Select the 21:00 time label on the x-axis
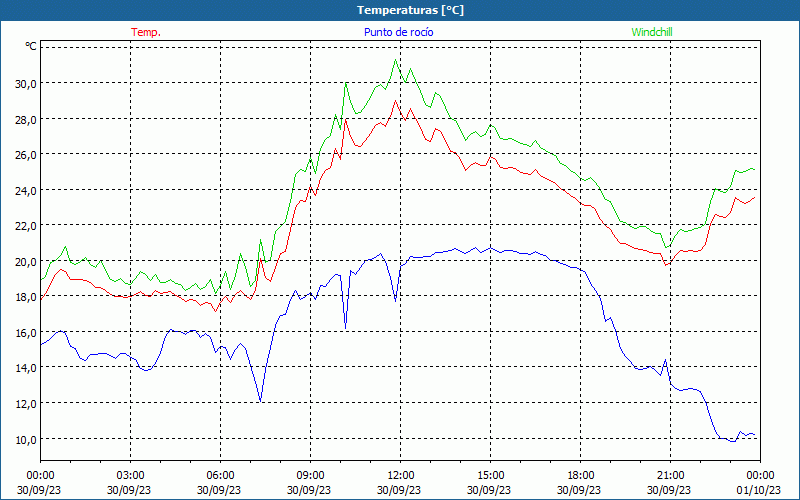The width and height of the screenshot is (800, 500). click(x=670, y=475)
